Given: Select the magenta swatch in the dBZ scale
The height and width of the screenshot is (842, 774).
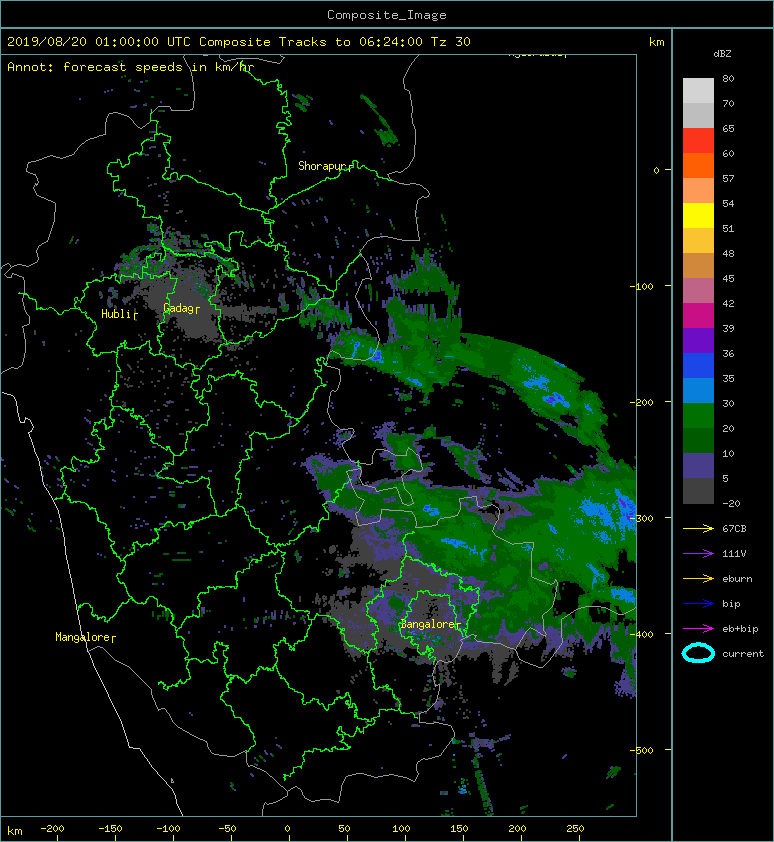Looking at the screenshot, I should point(698,316).
